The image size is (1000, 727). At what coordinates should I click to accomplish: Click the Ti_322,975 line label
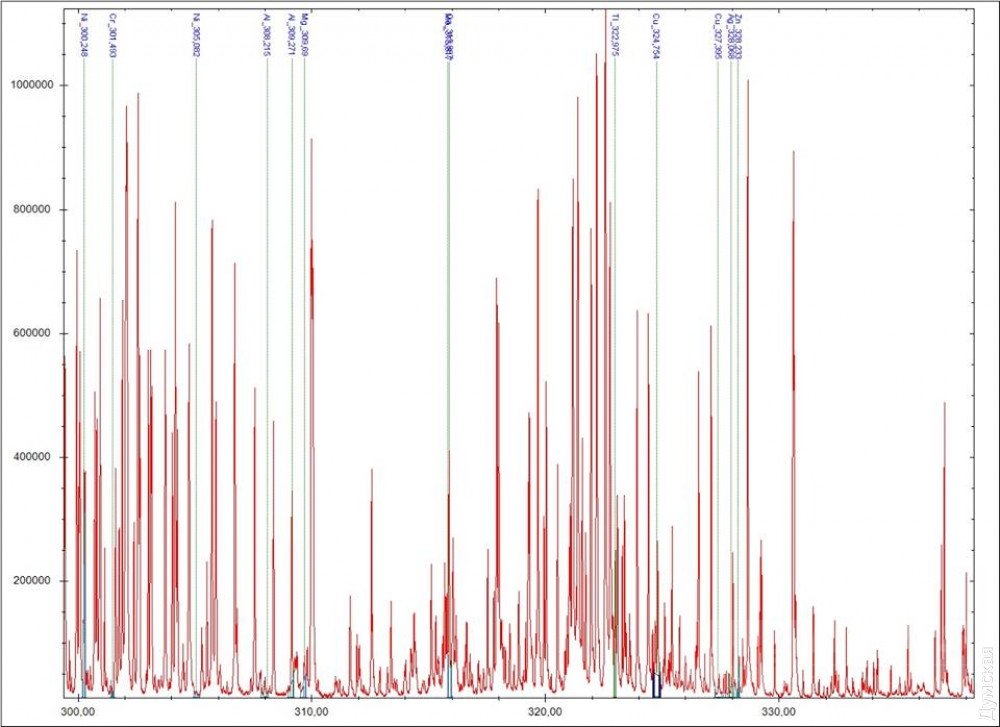[615, 35]
